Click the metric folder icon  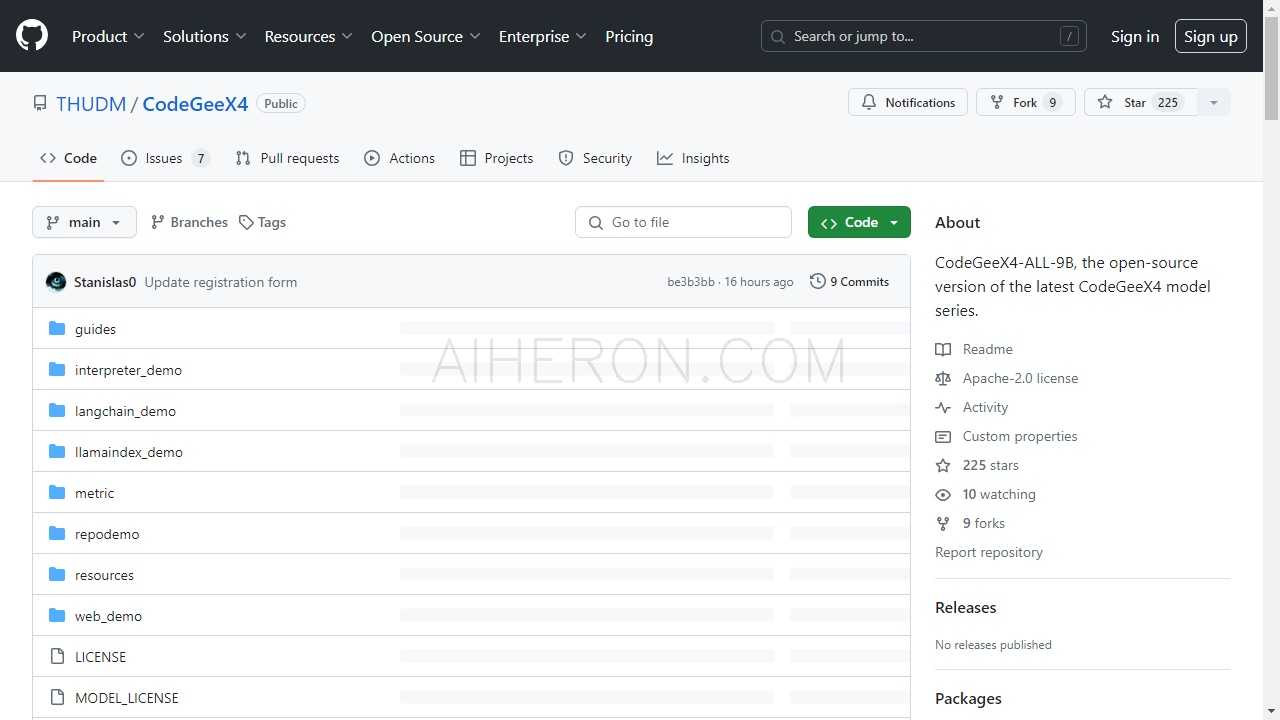point(57,493)
